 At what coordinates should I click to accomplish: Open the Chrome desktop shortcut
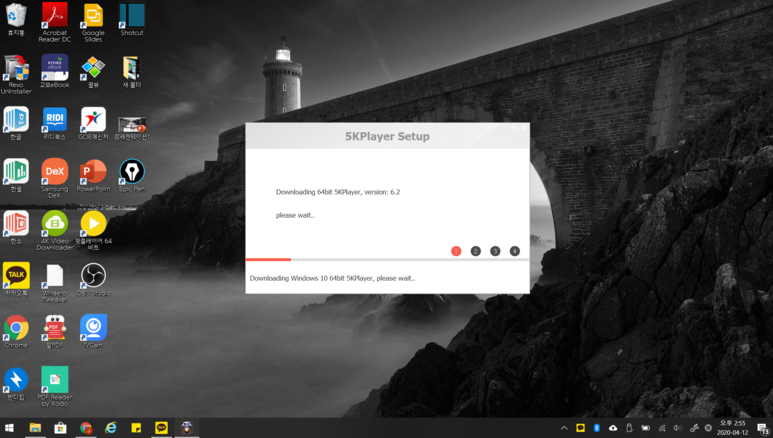[16, 331]
